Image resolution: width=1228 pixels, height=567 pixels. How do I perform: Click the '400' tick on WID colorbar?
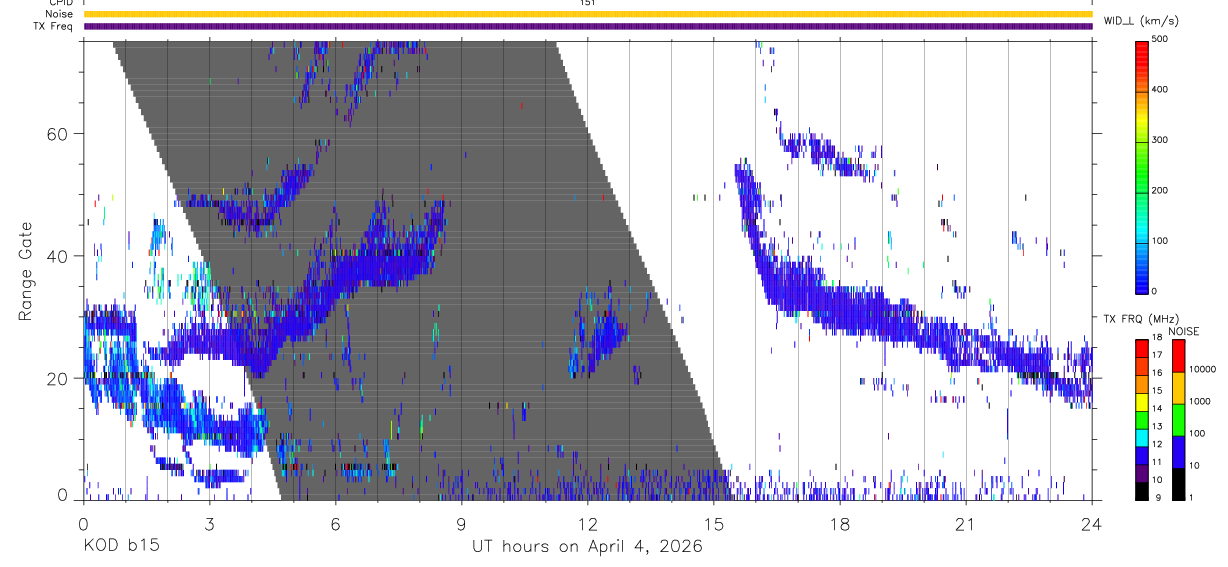tap(1160, 90)
